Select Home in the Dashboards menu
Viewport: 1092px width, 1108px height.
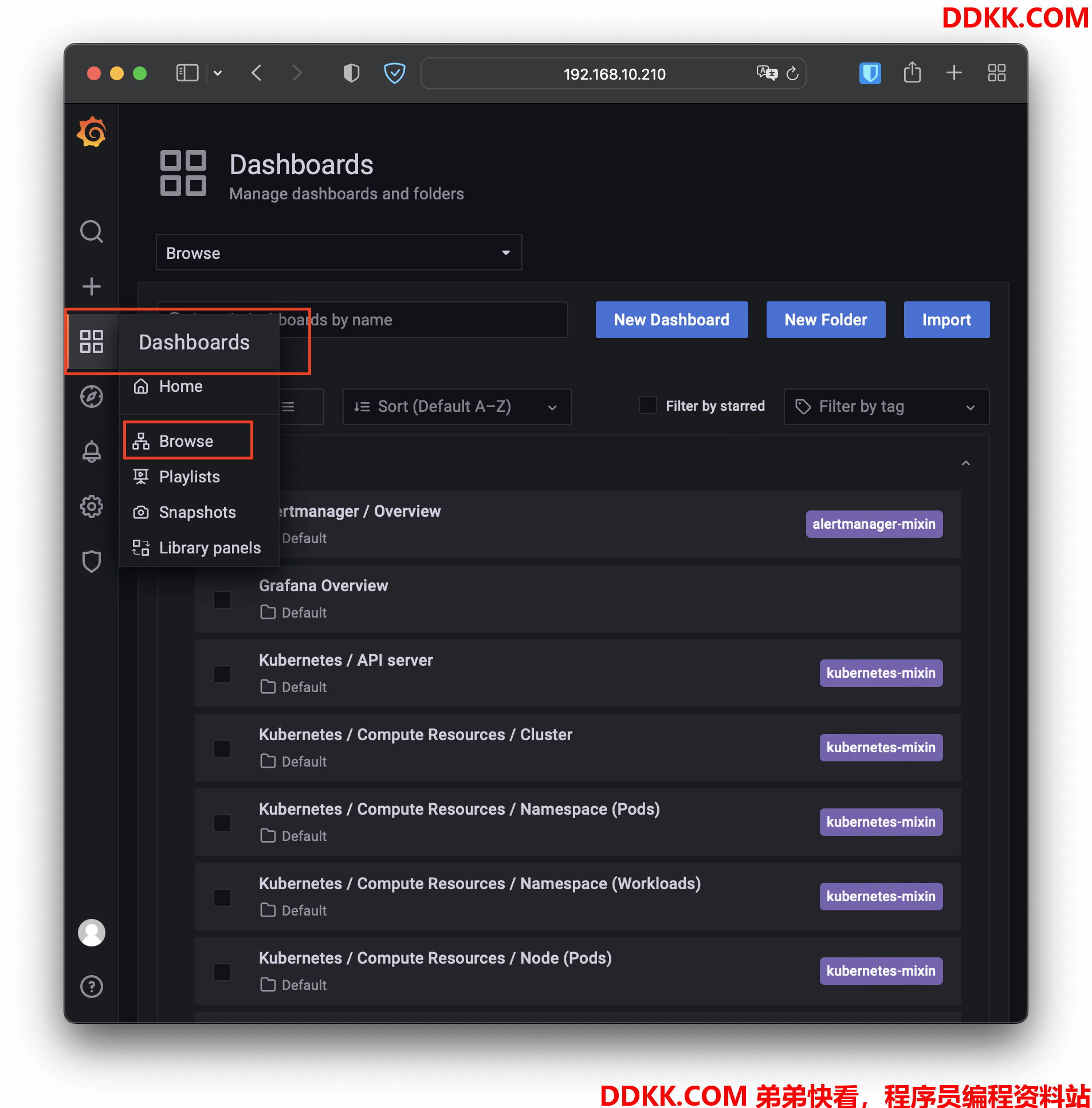point(199,386)
